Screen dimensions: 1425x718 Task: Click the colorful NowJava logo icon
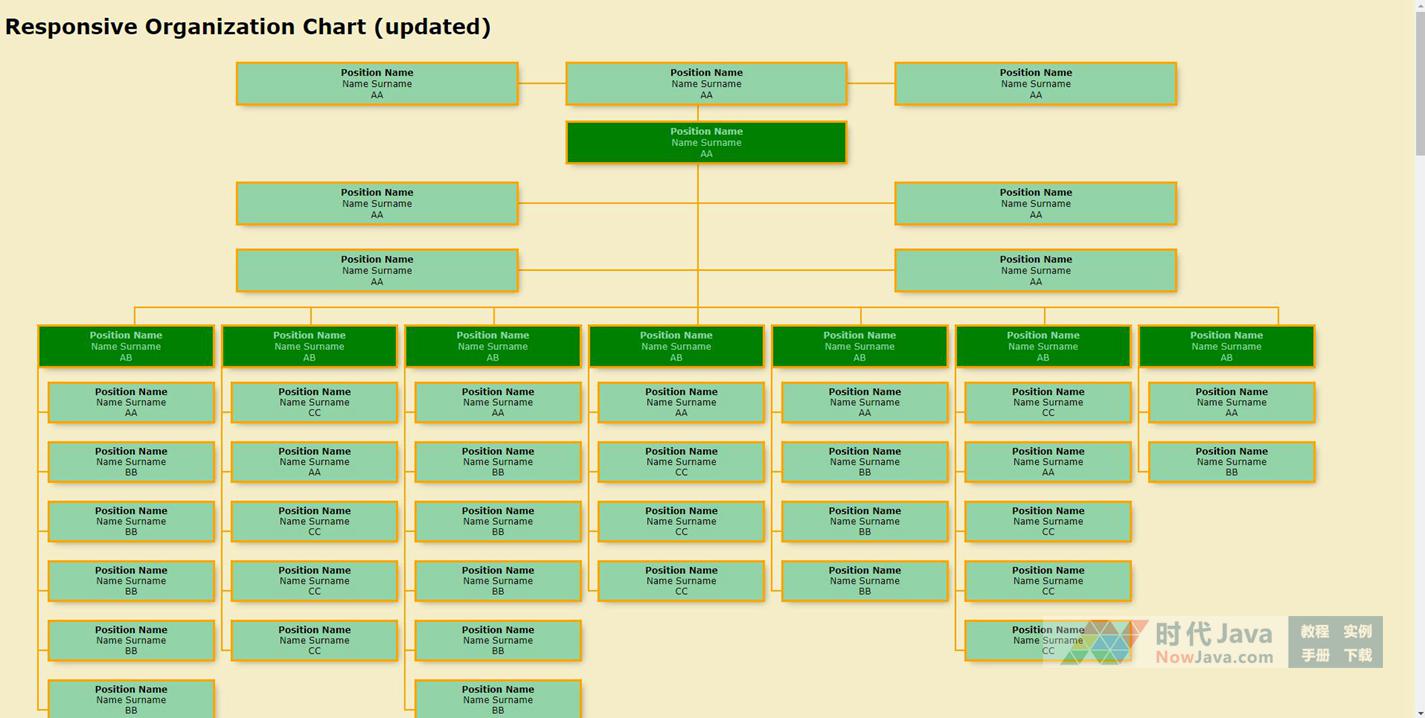click(1103, 643)
